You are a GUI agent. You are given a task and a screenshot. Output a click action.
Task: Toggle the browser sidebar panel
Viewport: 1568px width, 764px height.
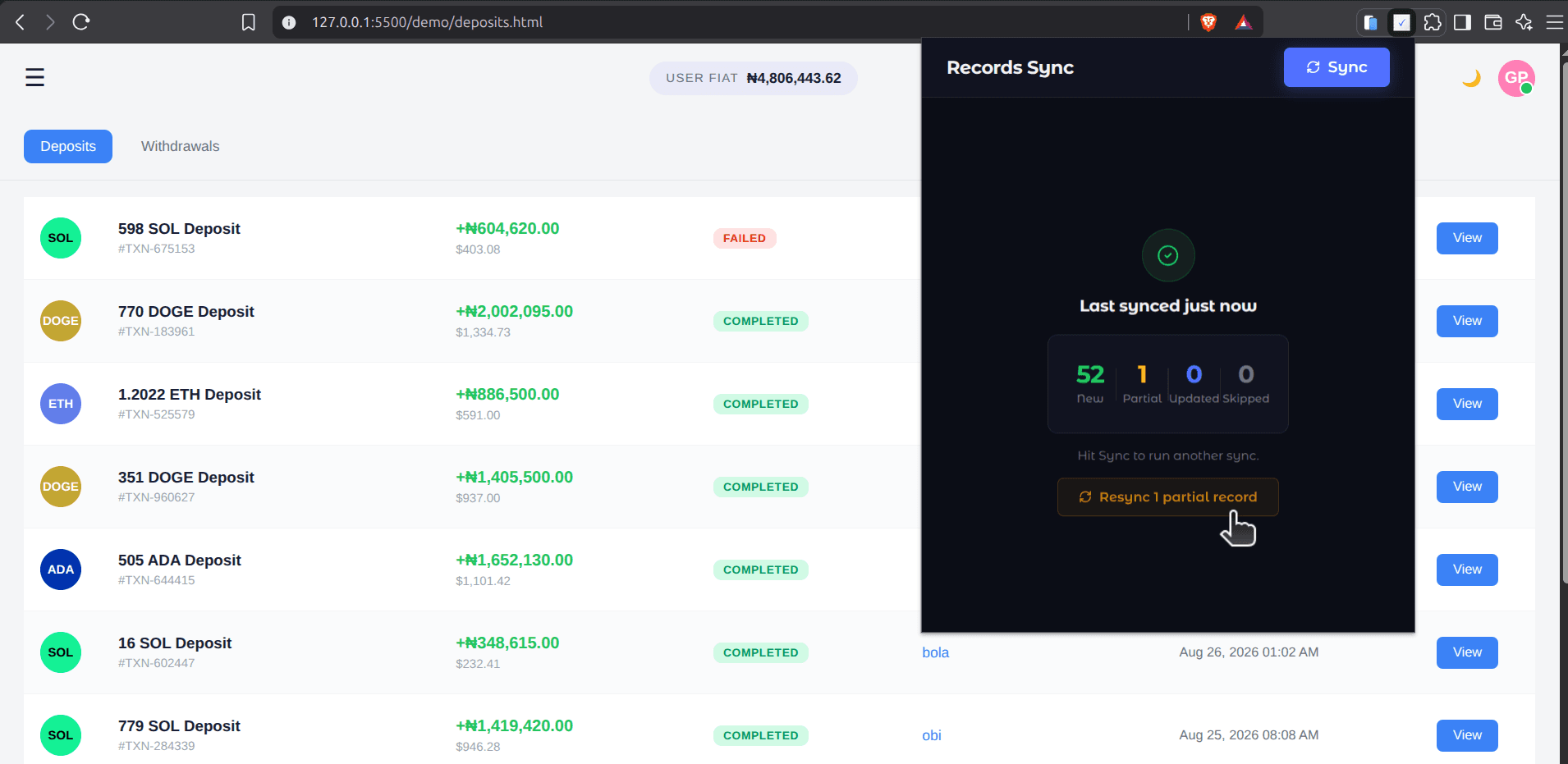(x=1462, y=22)
